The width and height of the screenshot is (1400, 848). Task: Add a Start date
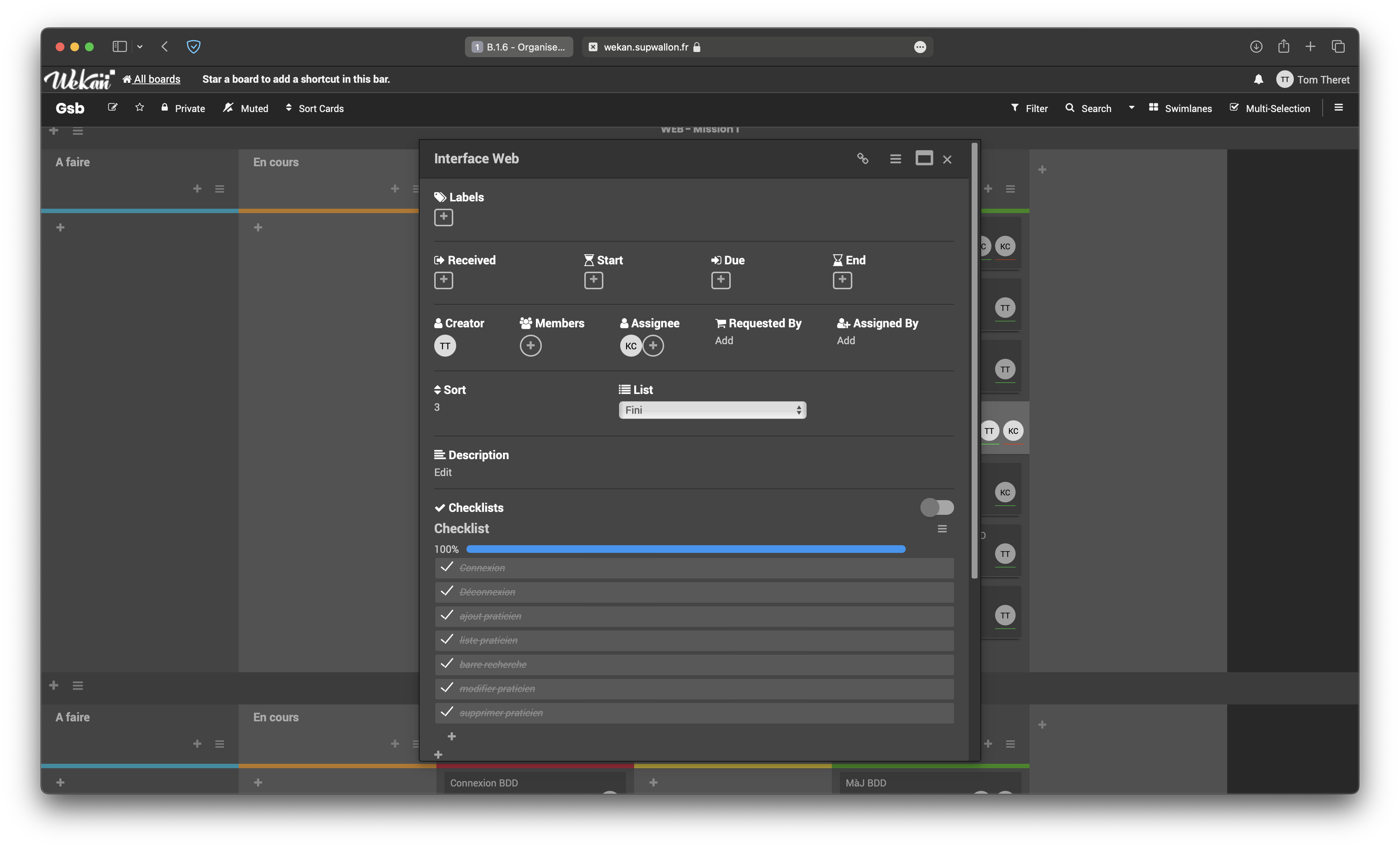[593, 280]
